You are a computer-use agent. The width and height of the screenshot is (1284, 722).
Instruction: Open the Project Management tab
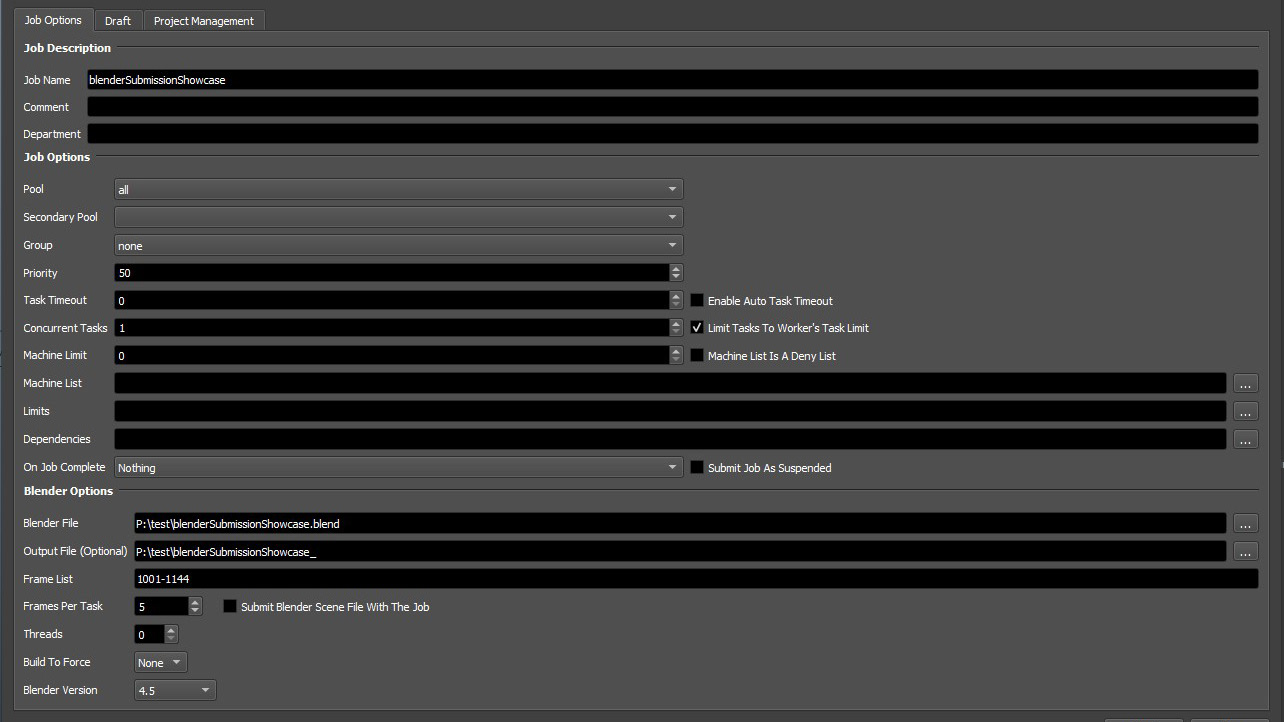204,20
